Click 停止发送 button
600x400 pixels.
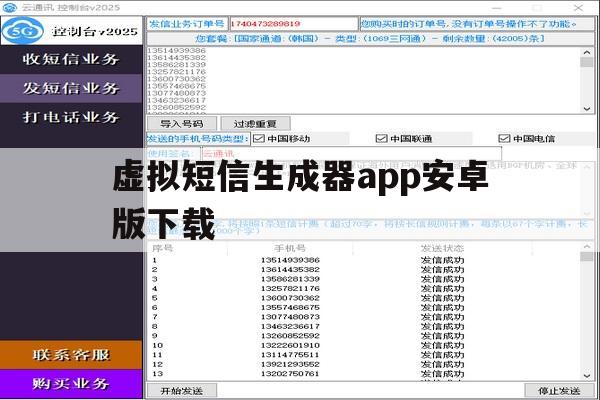(x=559, y=391)
